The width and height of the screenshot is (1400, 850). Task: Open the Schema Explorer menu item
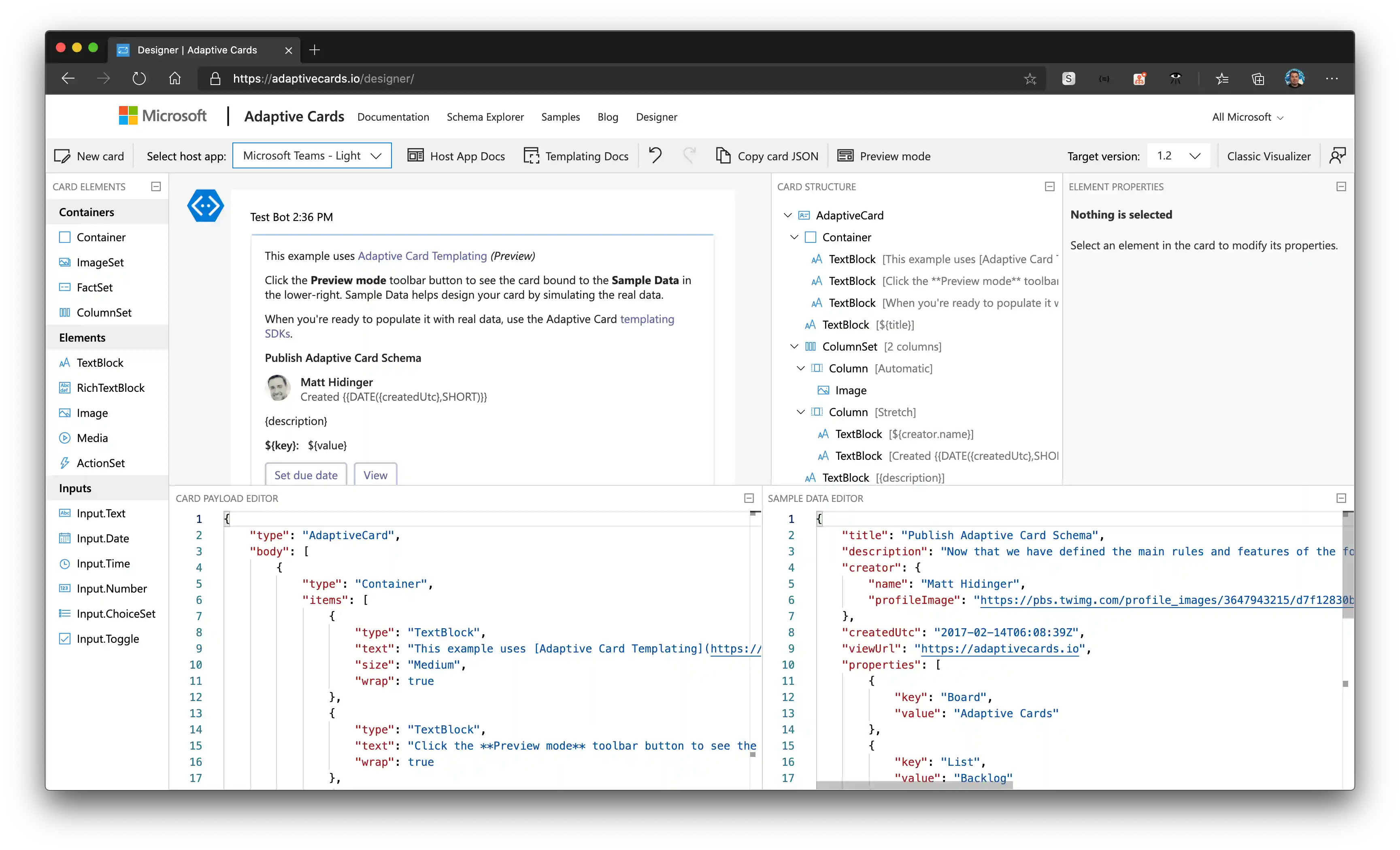[x=485, y=117]
